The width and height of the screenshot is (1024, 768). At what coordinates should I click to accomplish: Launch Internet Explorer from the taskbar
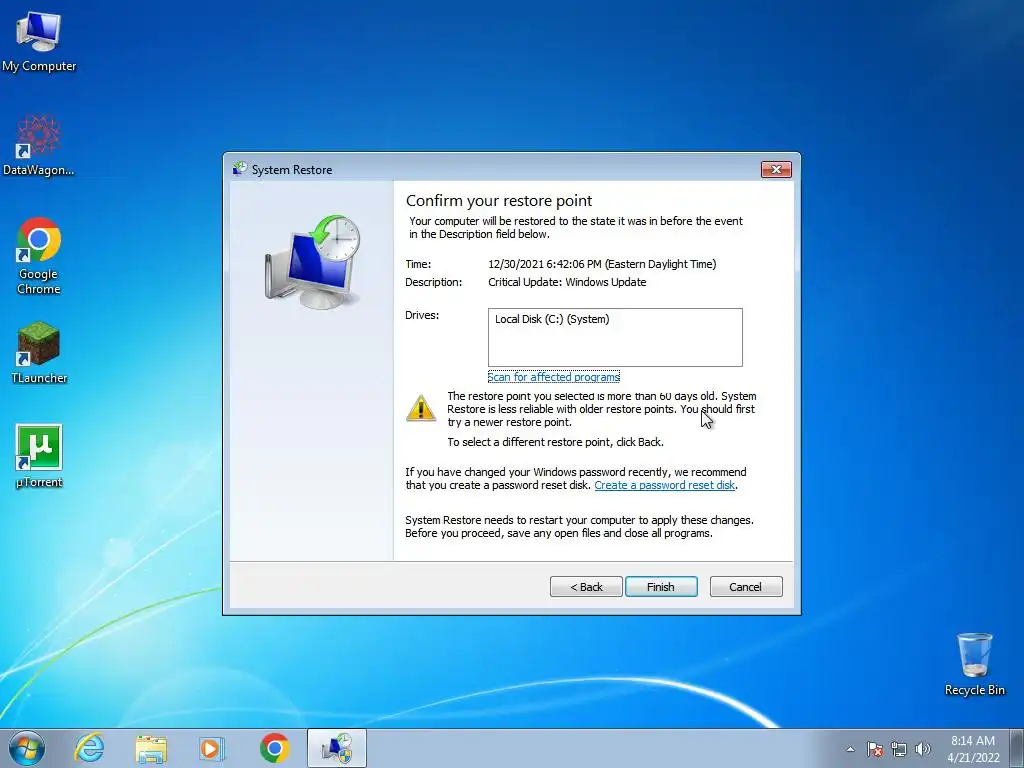89,748
